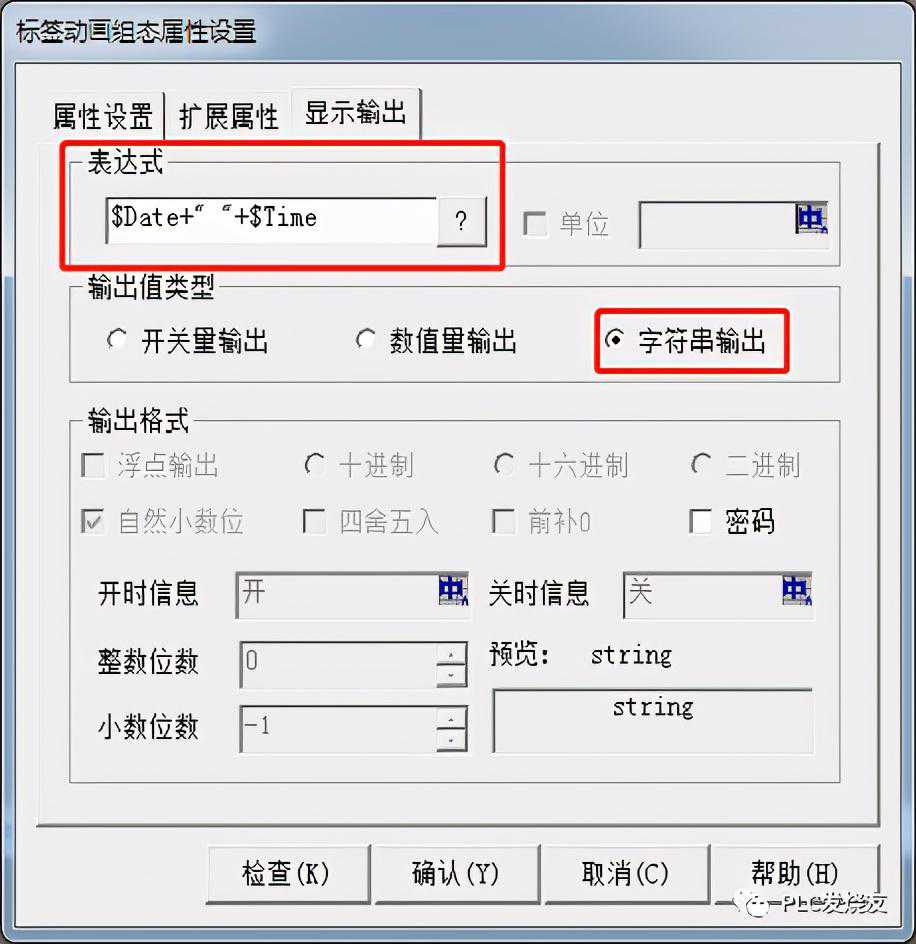Toggle the 浮点输出 checkbox
This screenshot has width=916, height=944.
[93, 465]
